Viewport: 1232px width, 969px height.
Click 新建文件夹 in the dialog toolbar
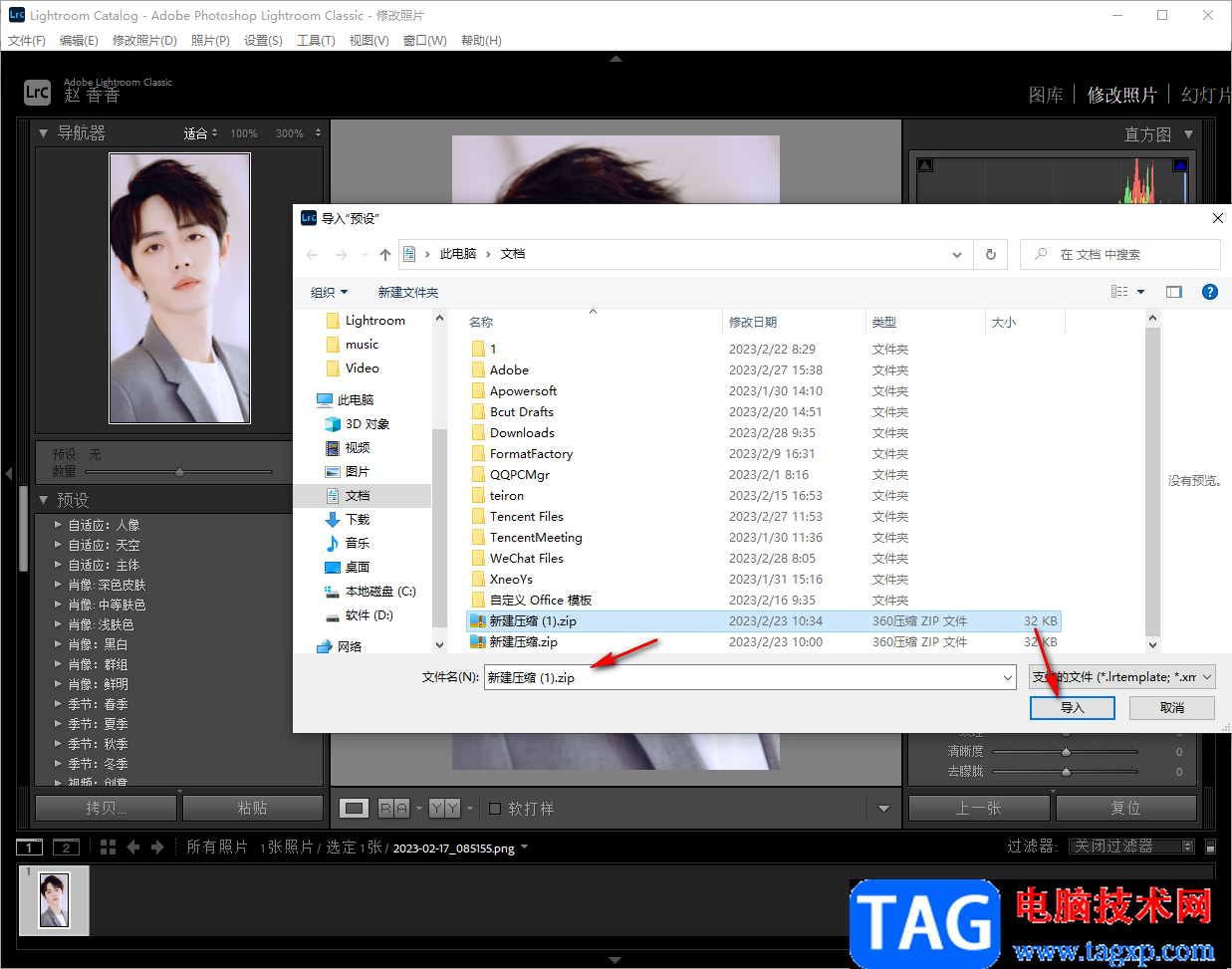[408, 292]
